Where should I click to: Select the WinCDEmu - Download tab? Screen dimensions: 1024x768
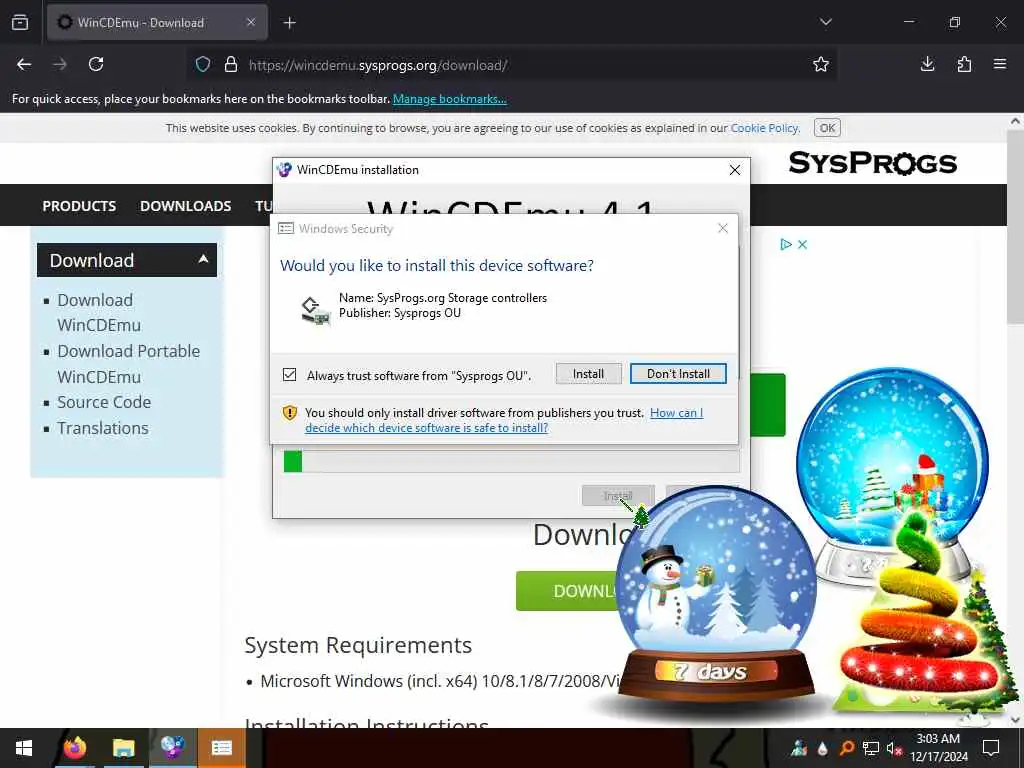(x=157, y=22)
